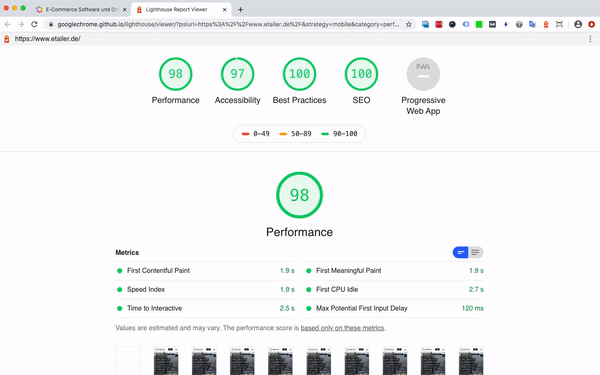Open the Google Translate extension icon
The image size is (600, 375).
click(x=532, y=24)
